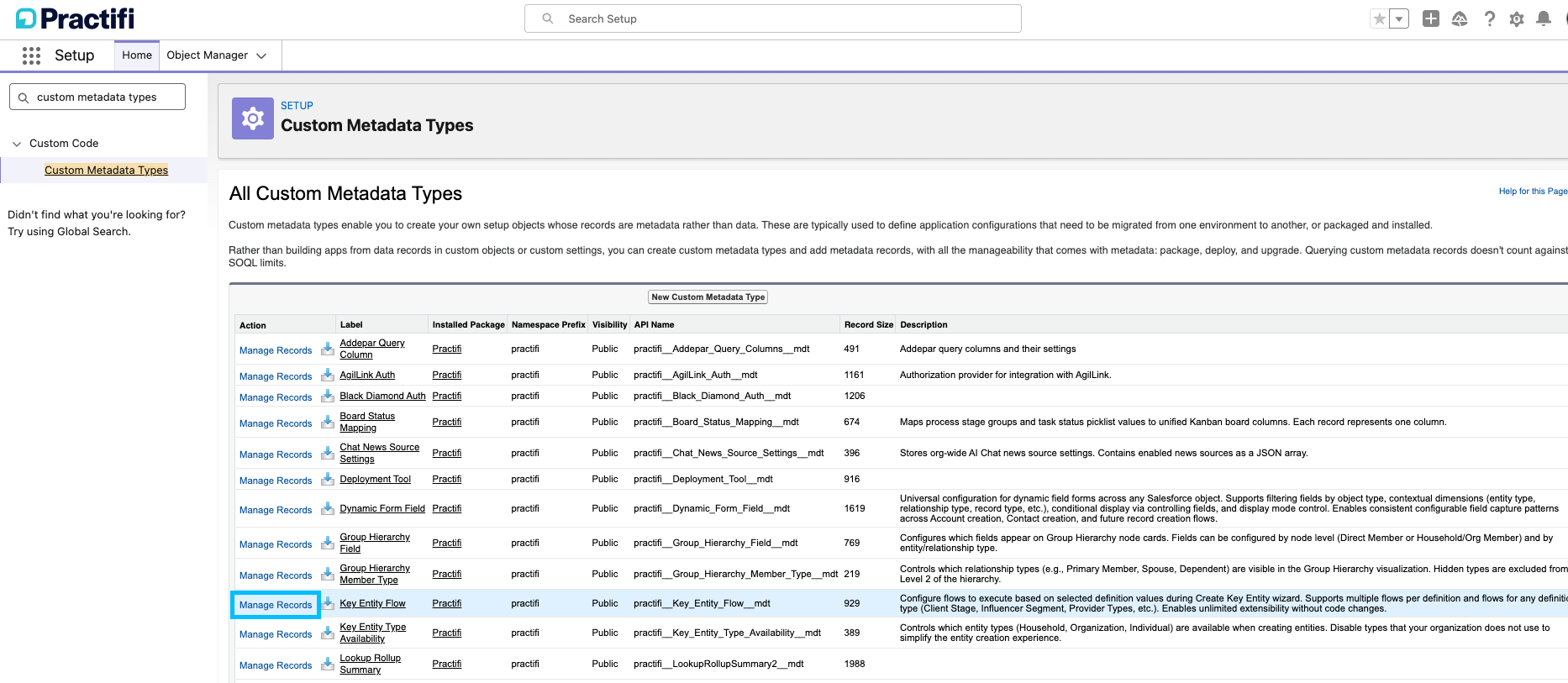Manage Records for Black Diamond Auth
Image resolution: width=1568 pixels, height=683 pixels.
click(x=276, y=397)
